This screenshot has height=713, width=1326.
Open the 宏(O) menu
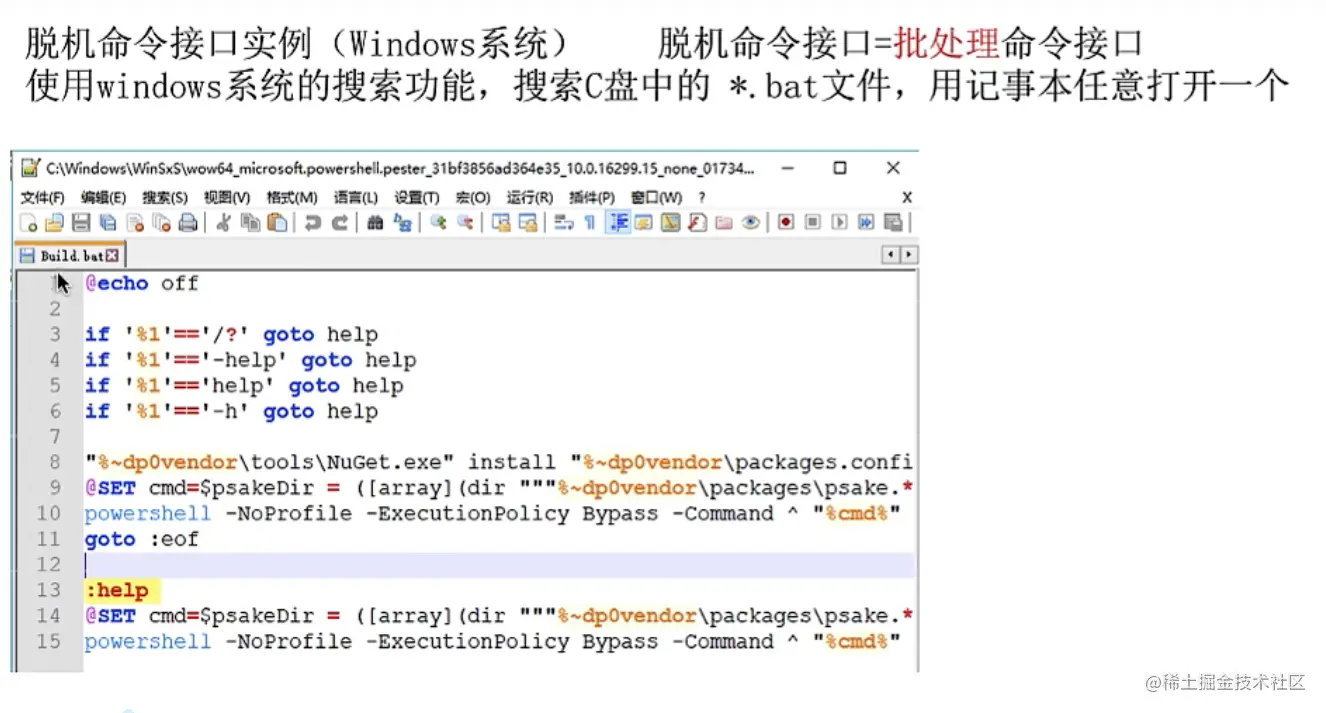pos(473,197)
